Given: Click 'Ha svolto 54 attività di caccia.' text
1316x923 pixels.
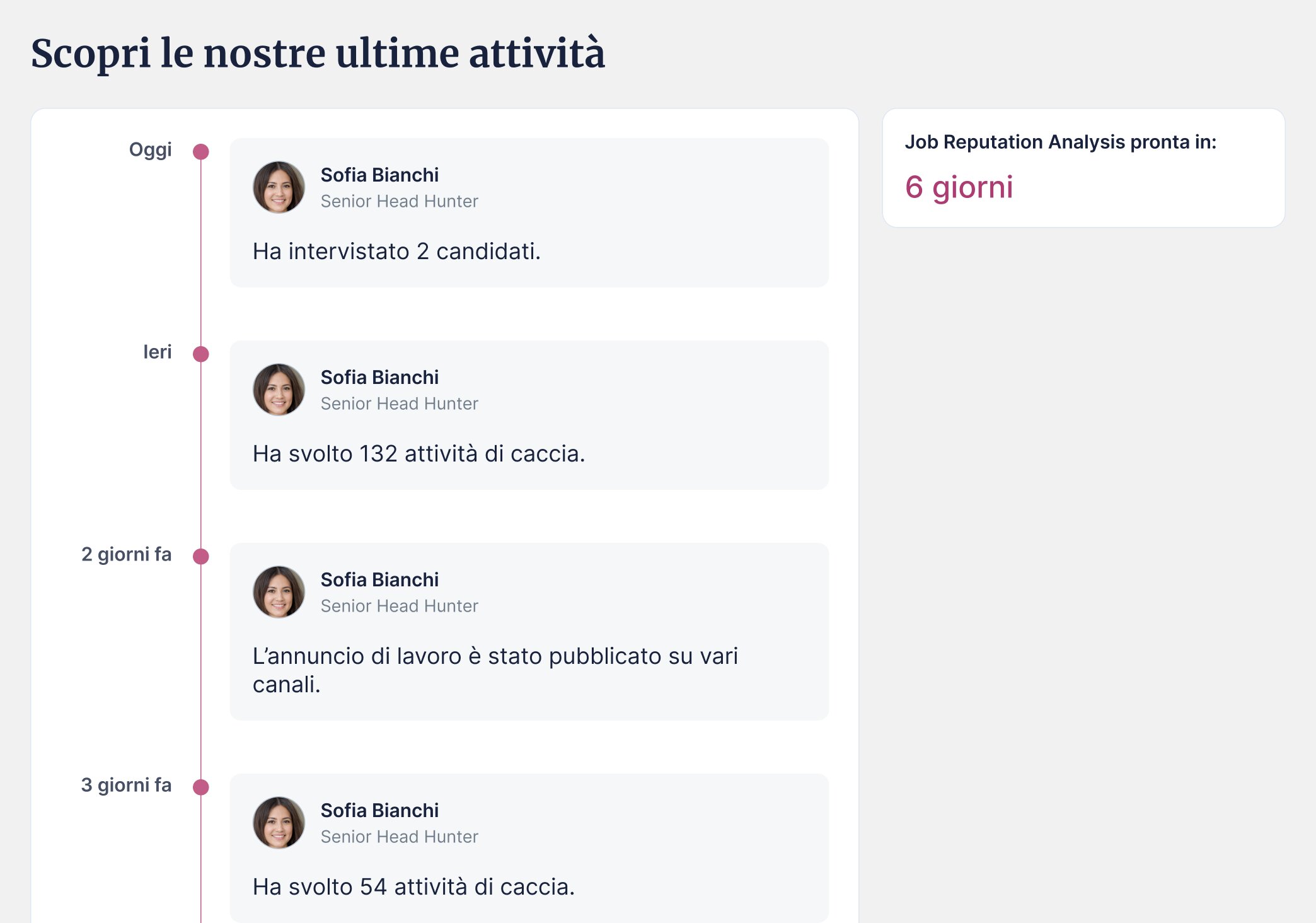Looking at the screenshot, I should click(x=413, y=887).
